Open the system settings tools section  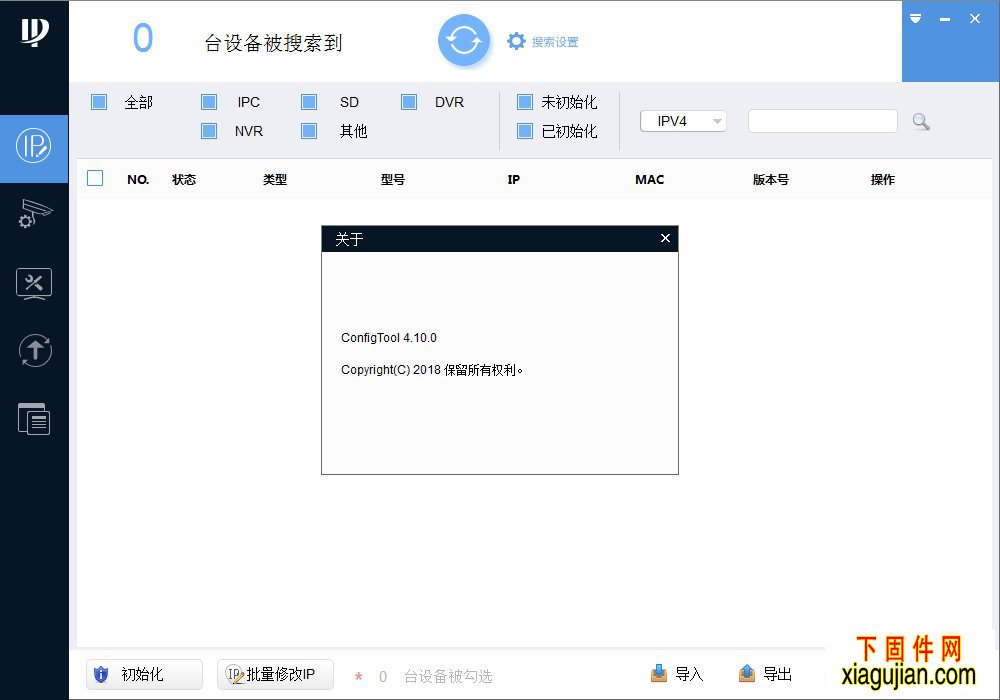coord(34,284)
